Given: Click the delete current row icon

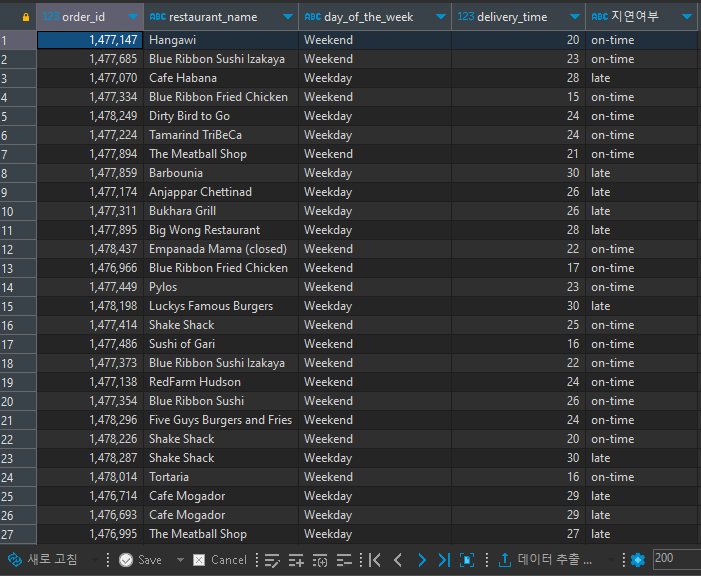Looking at the screenshot, I should [344, 560].
